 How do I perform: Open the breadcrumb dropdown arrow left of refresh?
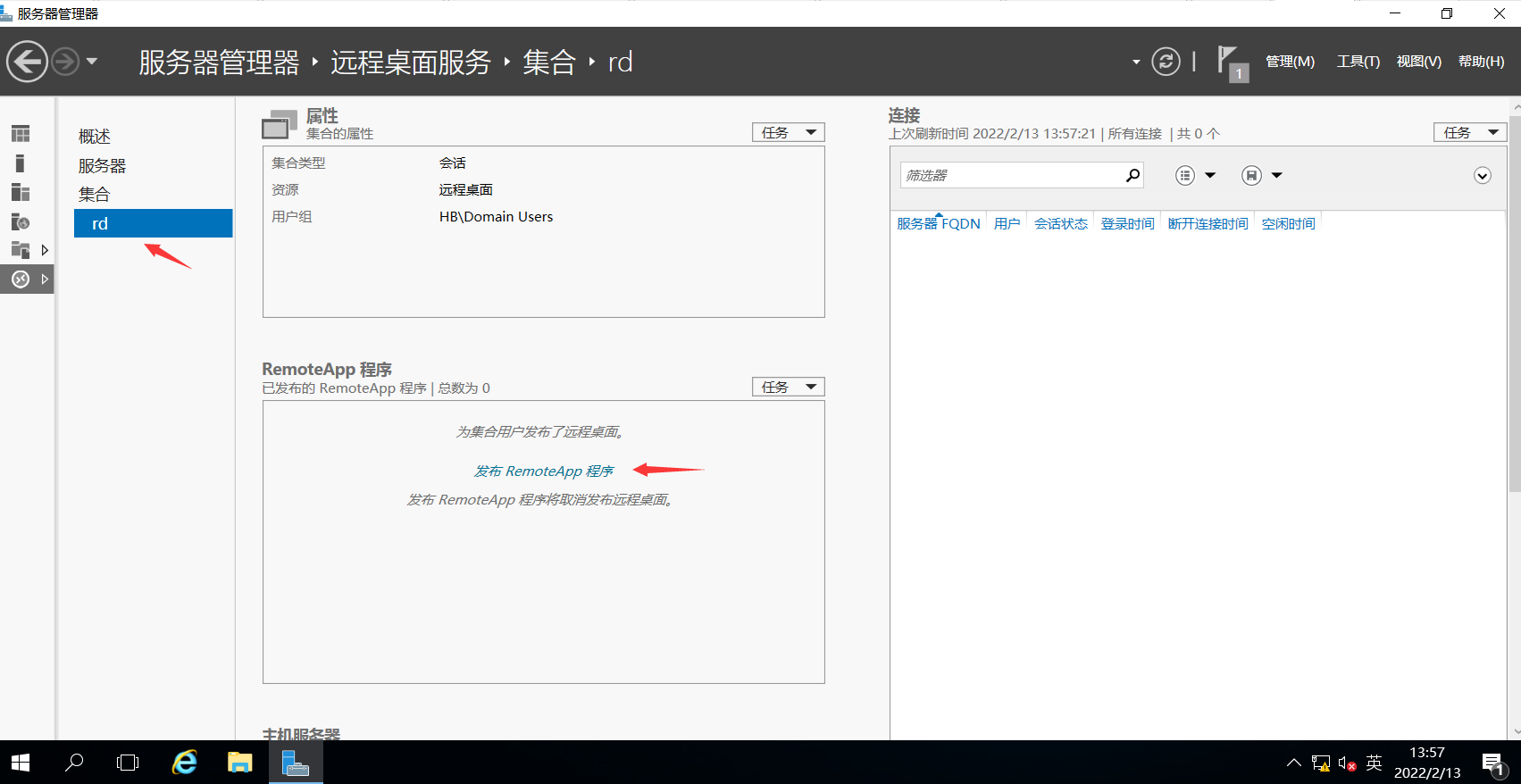tap(1136, 62)
